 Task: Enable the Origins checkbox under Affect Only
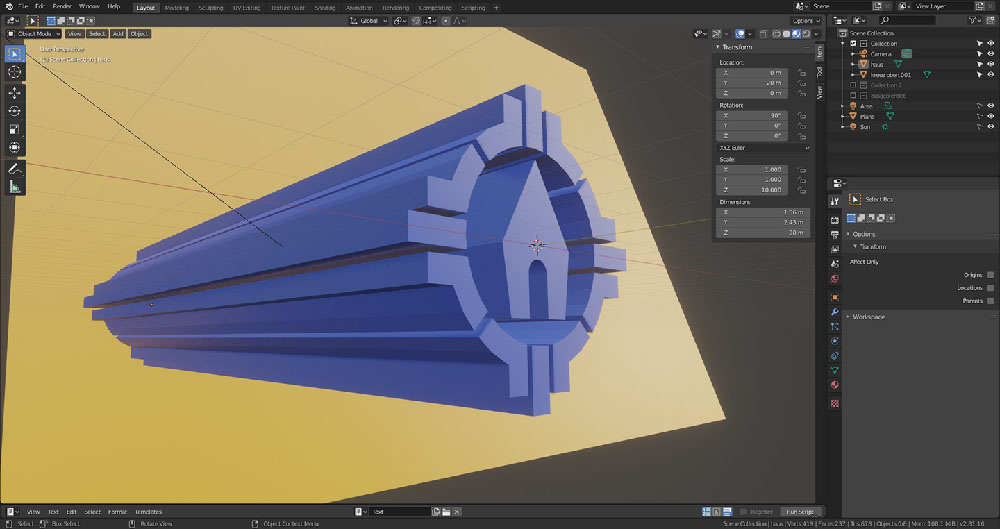click(x=990, y=274)
